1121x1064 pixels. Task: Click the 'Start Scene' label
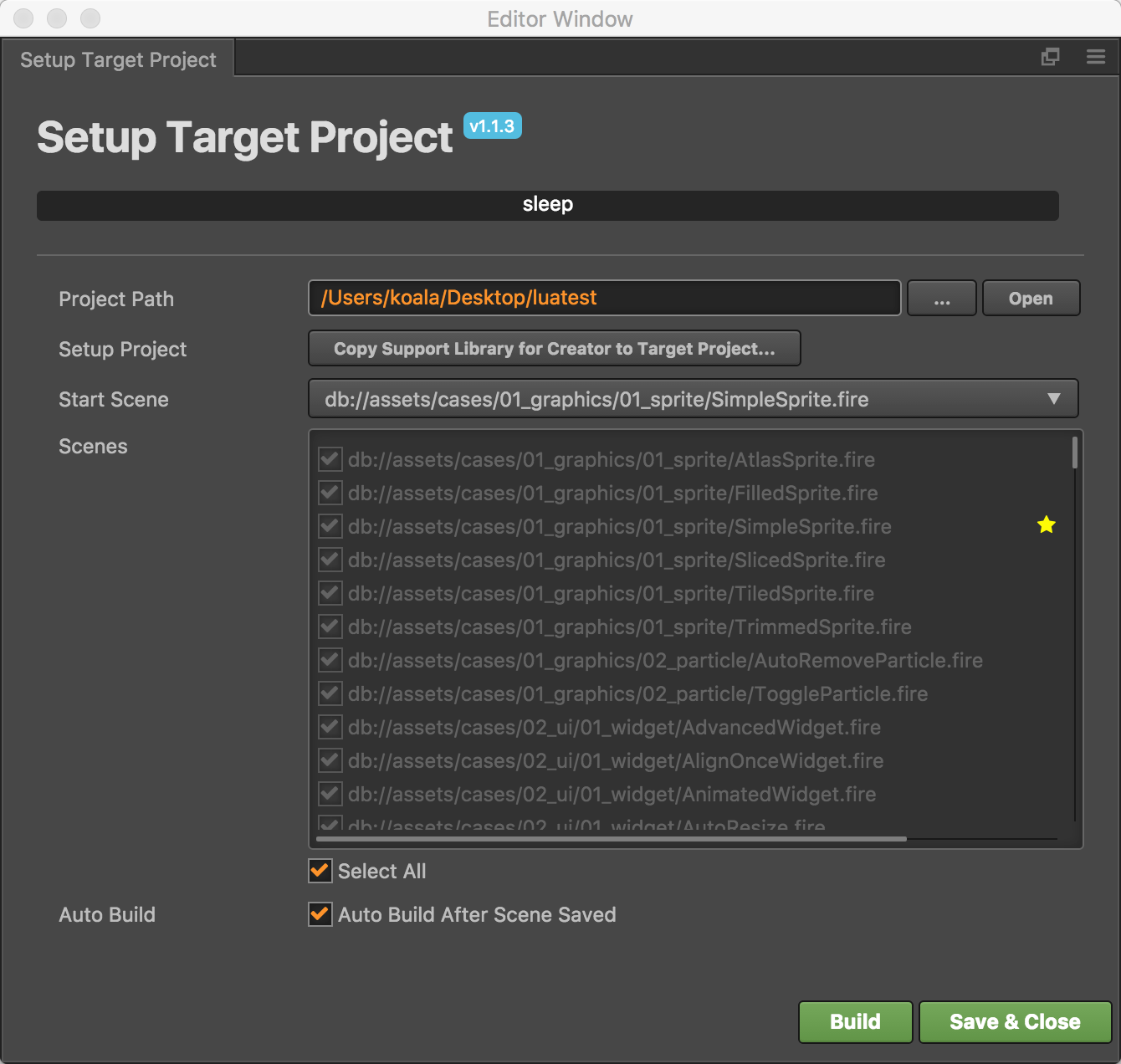(x=114, y=400)
